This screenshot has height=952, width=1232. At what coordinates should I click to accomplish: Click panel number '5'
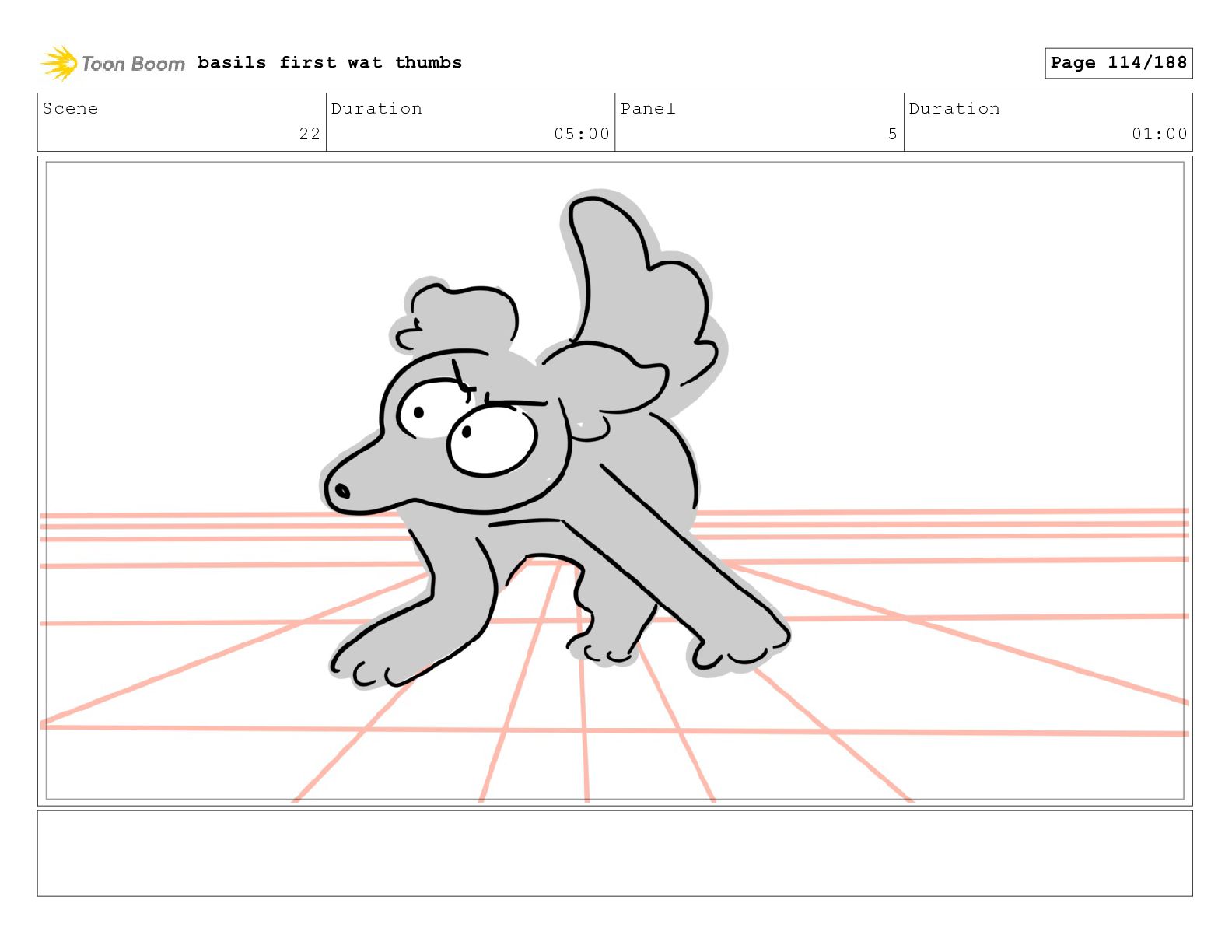pos(893,134)
